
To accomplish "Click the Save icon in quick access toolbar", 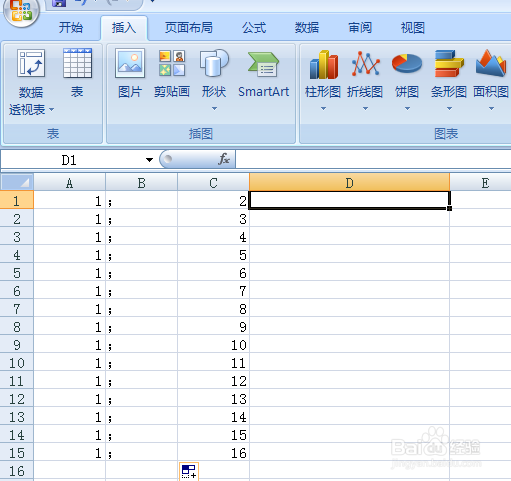I will point(59,3).
